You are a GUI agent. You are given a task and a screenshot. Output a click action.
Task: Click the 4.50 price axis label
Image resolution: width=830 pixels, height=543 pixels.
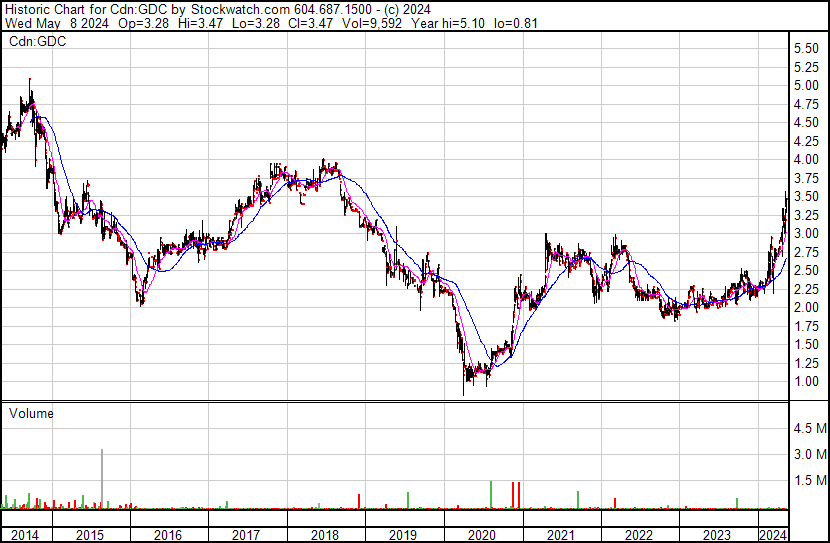pos(806,122)
